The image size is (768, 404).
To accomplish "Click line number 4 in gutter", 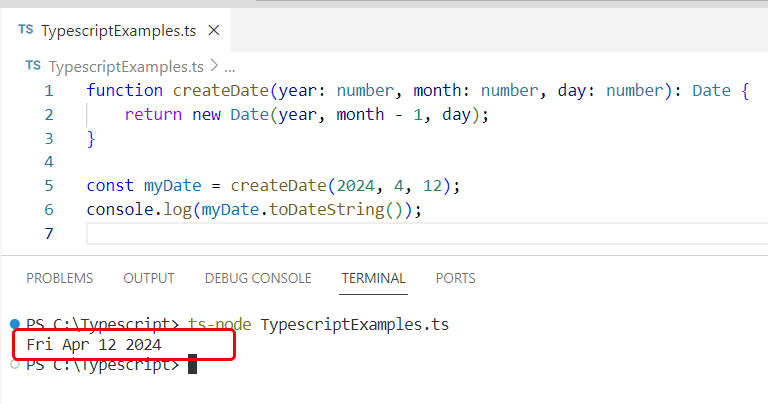I will [48, 162].
